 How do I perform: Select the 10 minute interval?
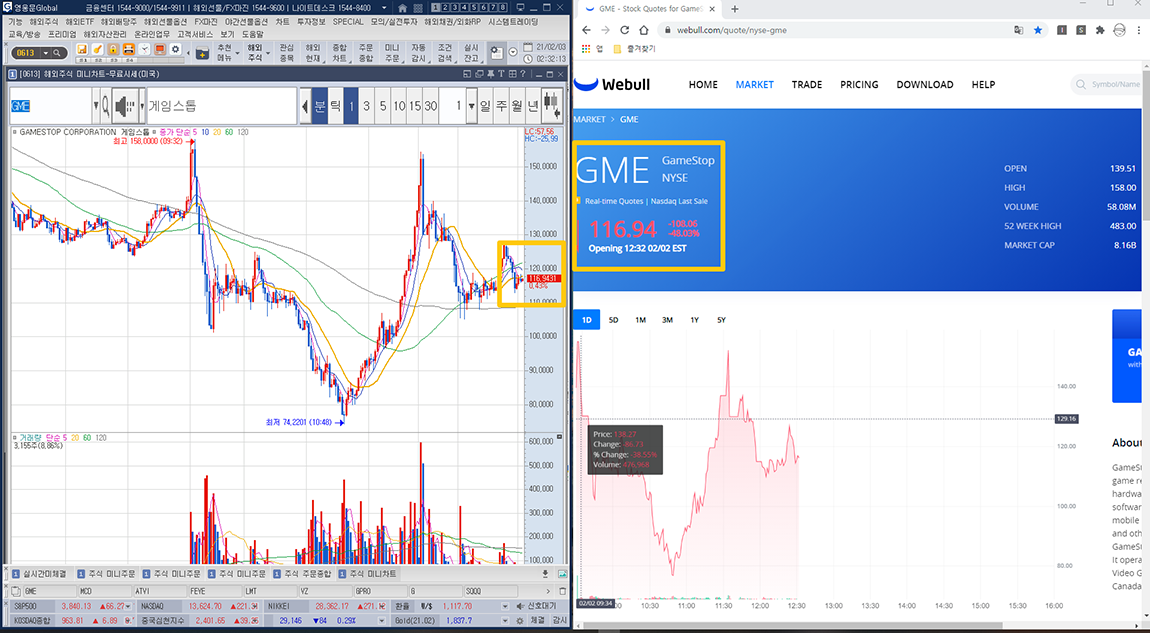pos(398,106)
